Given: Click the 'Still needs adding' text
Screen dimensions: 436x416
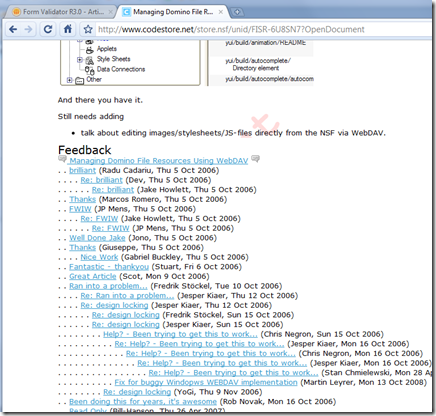Looking at the screenshot, I should pyautogui.click(x=91, y=117).
